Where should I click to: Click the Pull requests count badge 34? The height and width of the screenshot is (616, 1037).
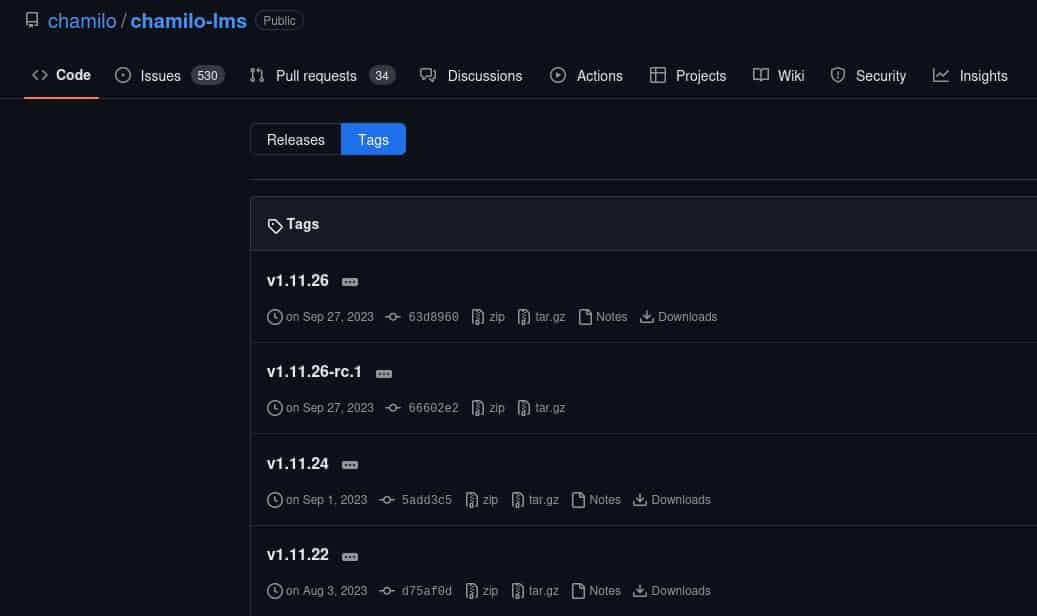382,75
